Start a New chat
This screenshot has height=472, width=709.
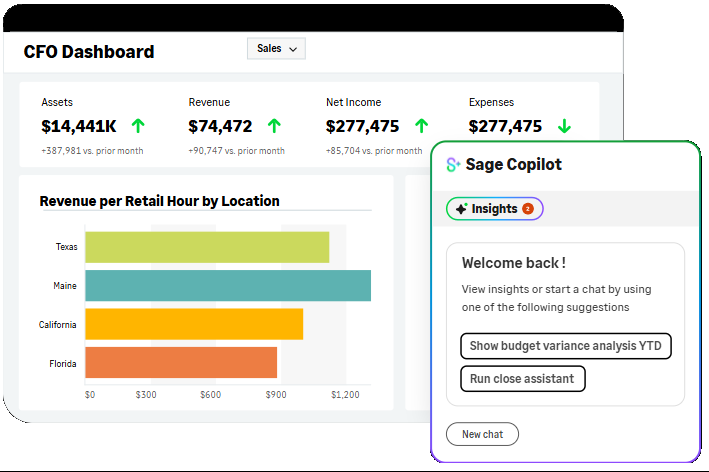[482, 434]
